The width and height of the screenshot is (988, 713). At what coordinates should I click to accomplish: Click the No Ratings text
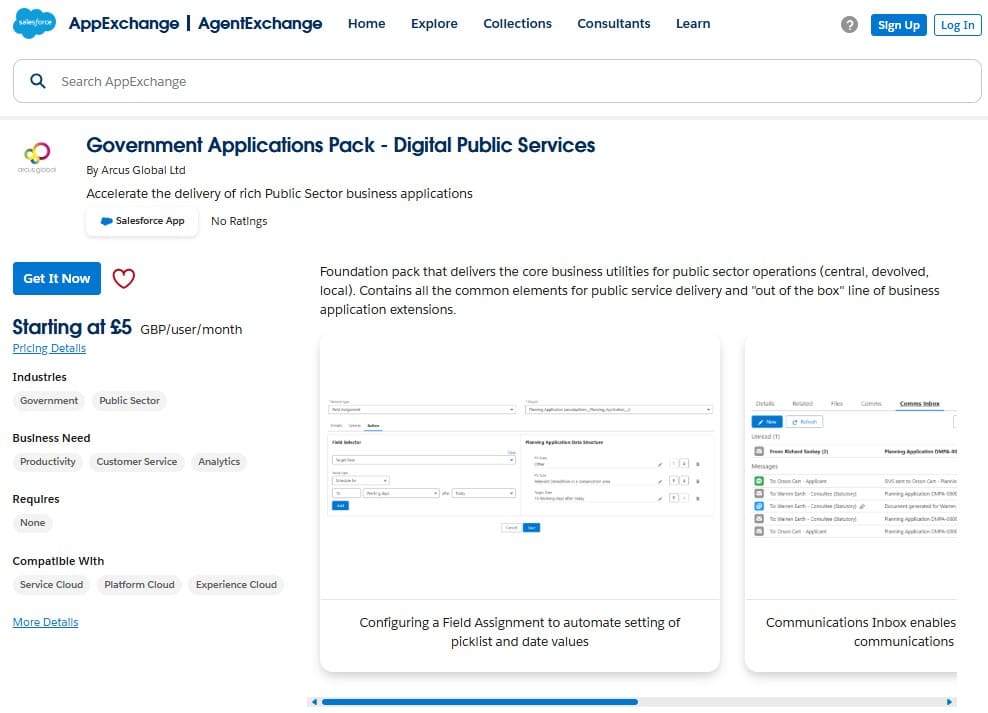pos(239,221)
